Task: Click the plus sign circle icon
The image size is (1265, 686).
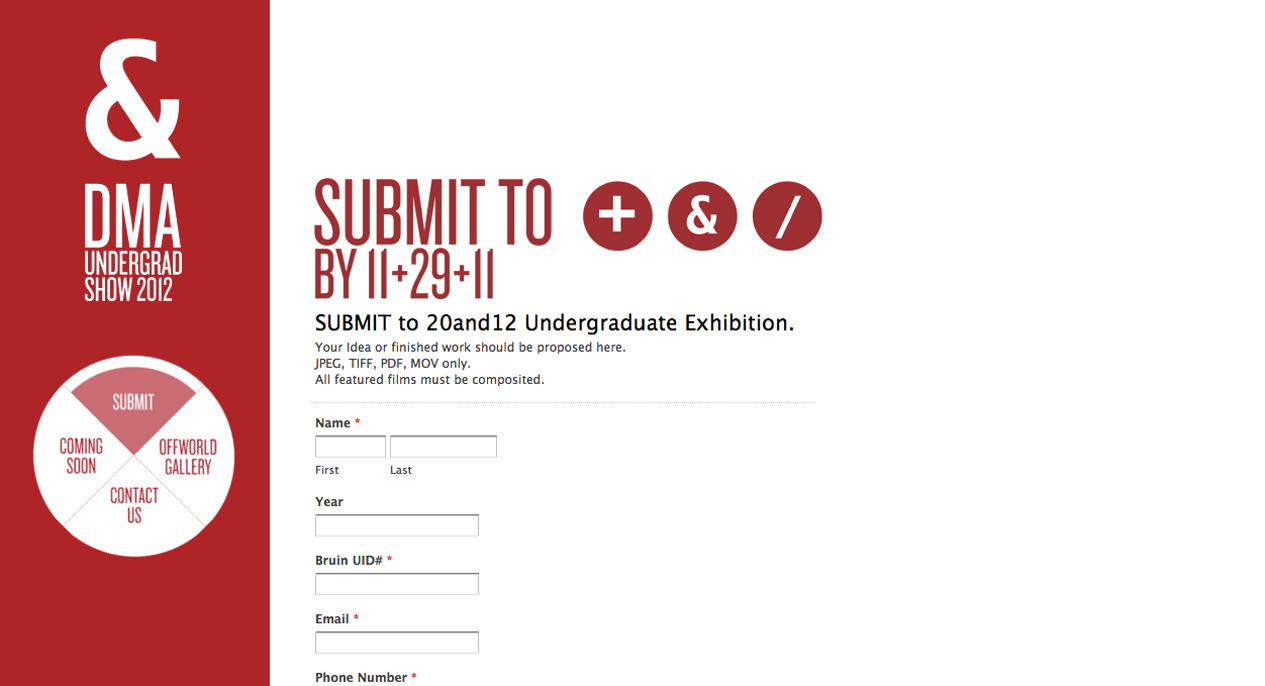Action: coord(618,216)
